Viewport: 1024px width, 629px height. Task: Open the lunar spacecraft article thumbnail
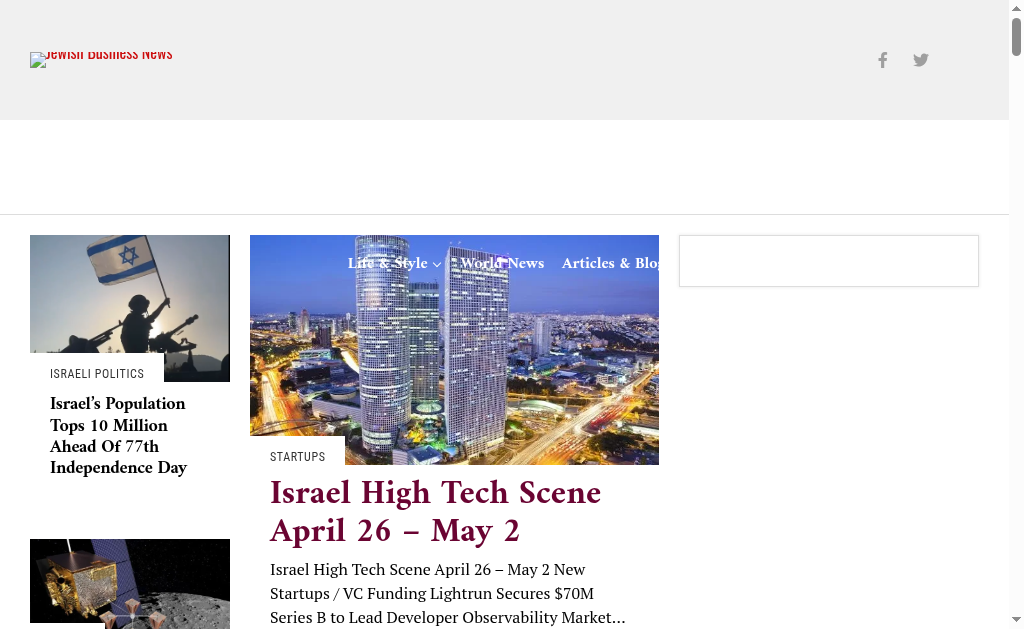coord(130,584)
